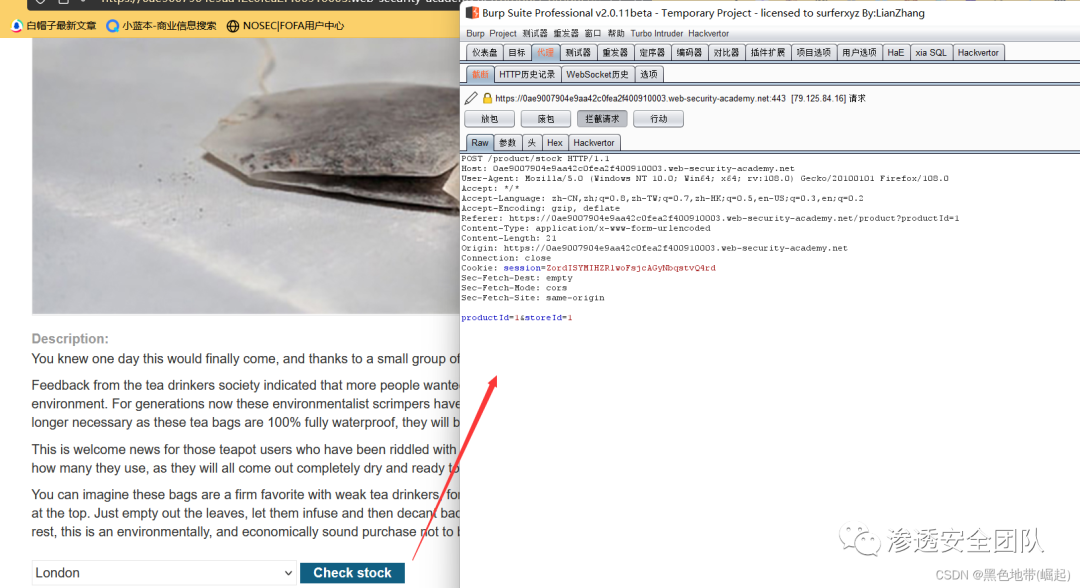1080x588 pixels.
Task: Click the Host header line in the request
Action: [x=627, y=168]
